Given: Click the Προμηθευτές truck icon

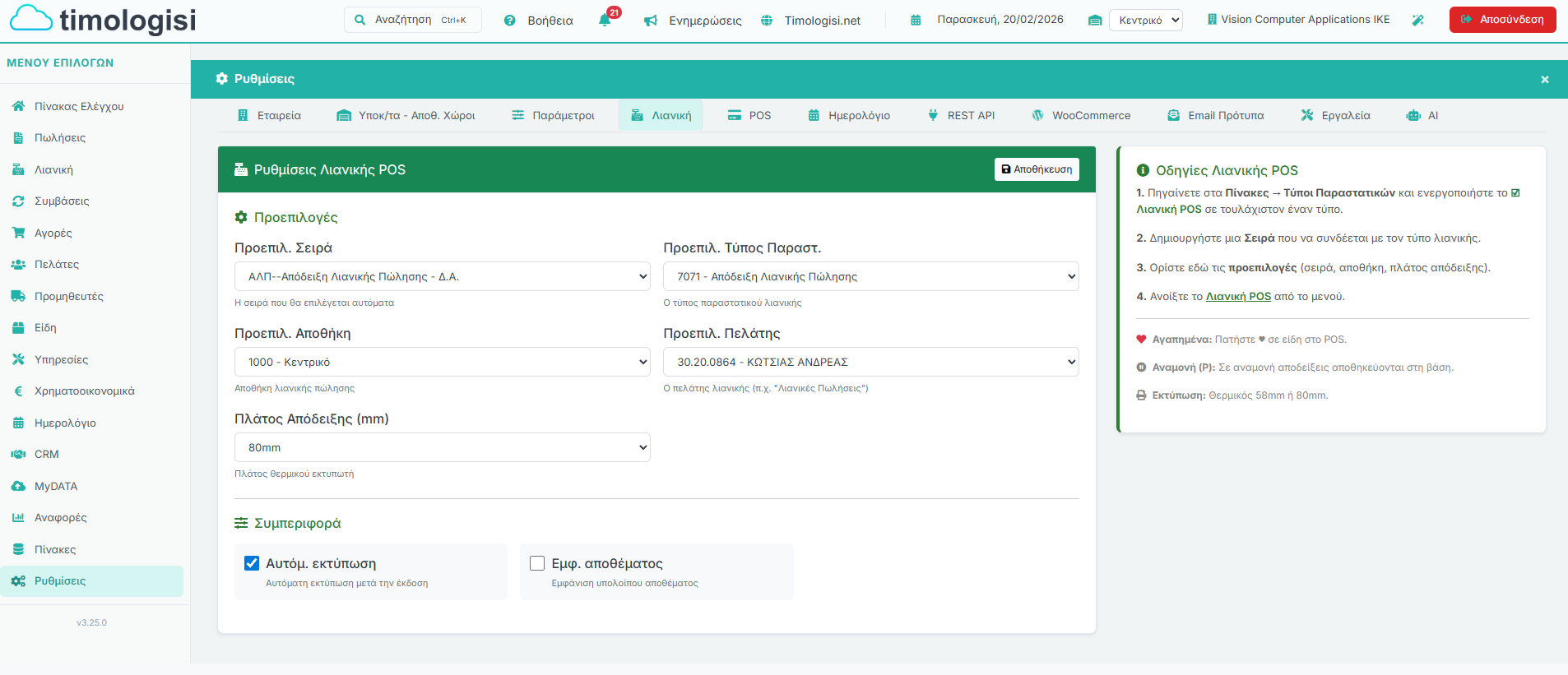Looking at the screenshot, I should pos(18,296).
